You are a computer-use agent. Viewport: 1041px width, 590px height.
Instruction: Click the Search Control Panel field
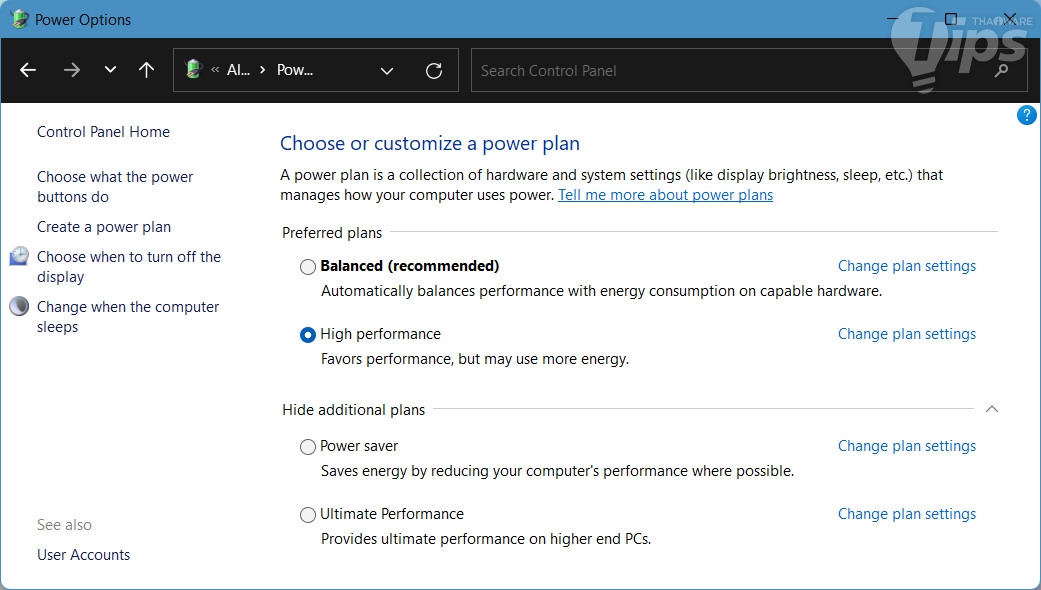(x=730, y=71)
